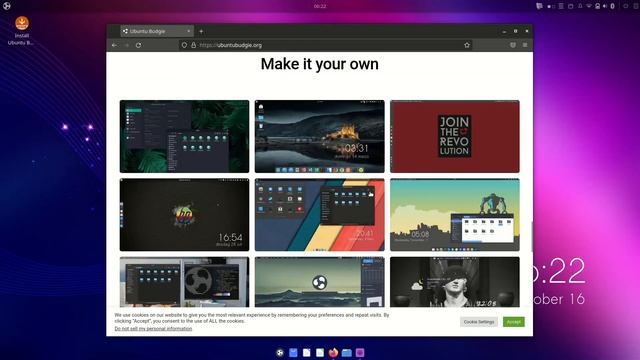The height and width of the screenshot is (360, 640).
Task: Click the padlock site security icon
Action: pos(193,45)
